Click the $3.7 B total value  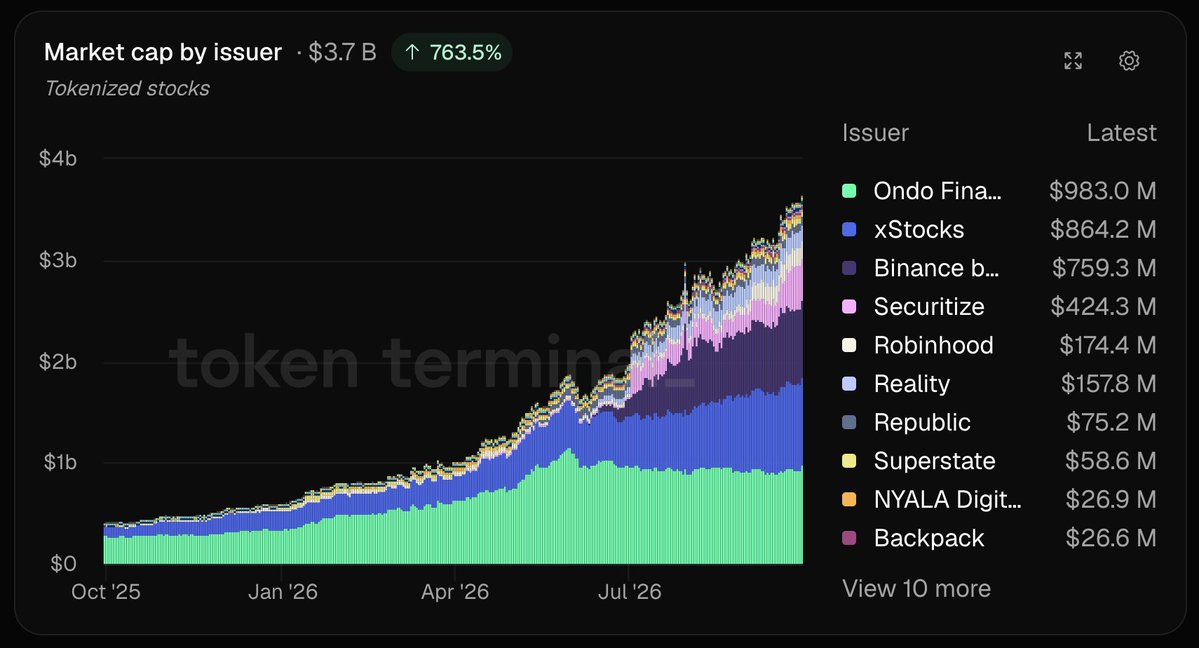click(343, 52)
